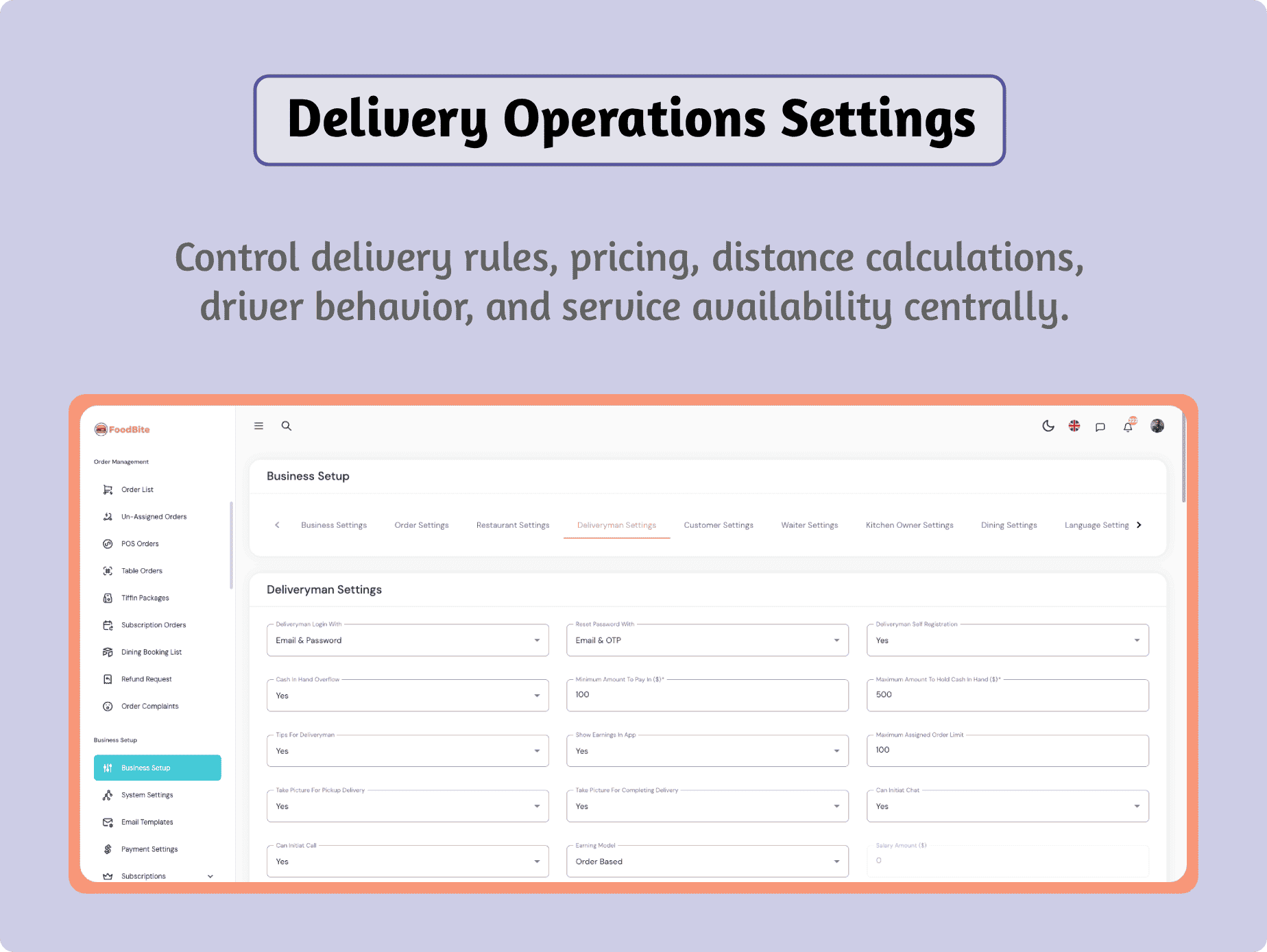Click the Subscriptions crown icon
Viewport: 1267px width, 952px height.
(x=108, y=876)
